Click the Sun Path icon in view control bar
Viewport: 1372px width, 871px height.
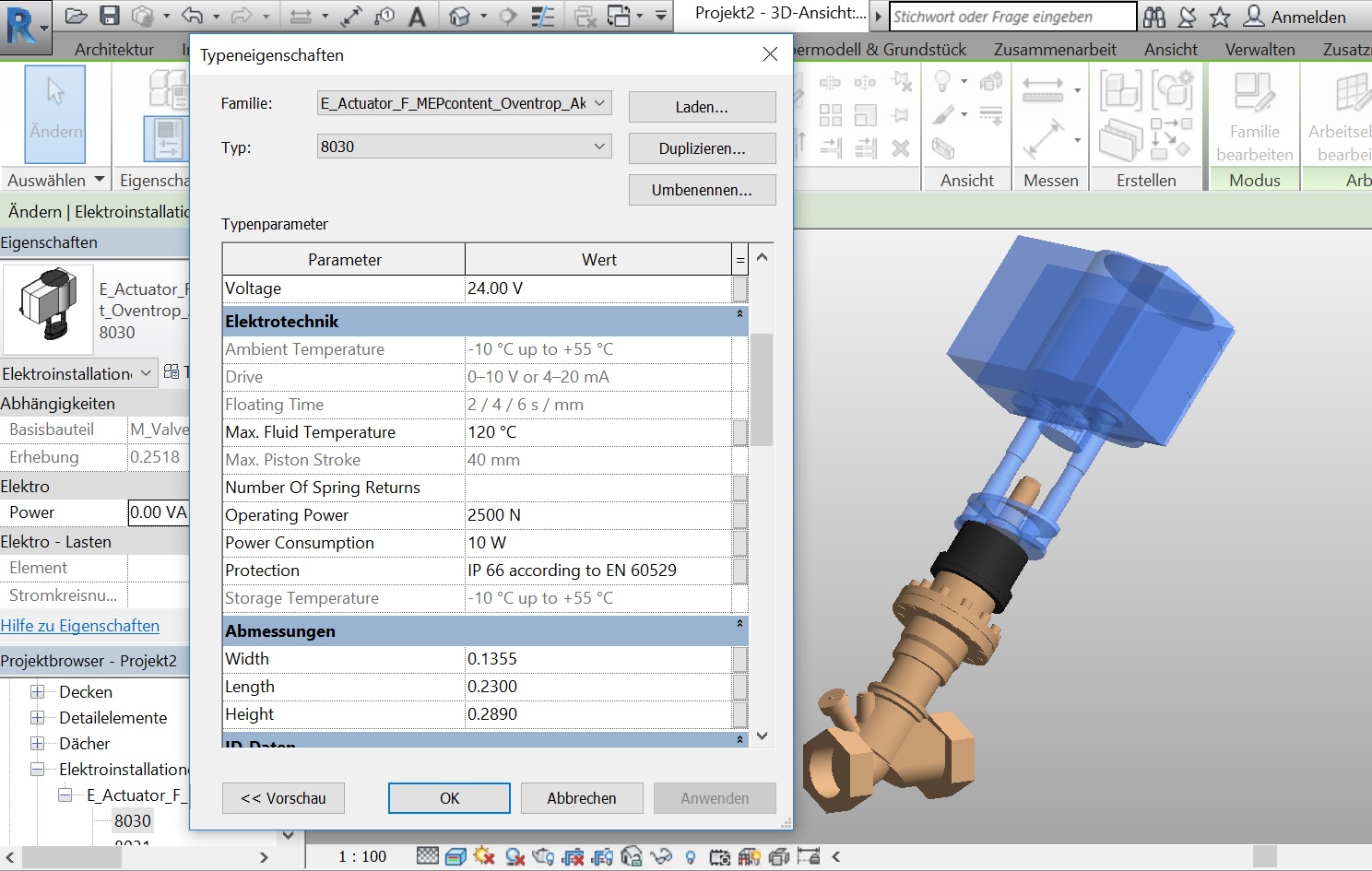[484, 856]
